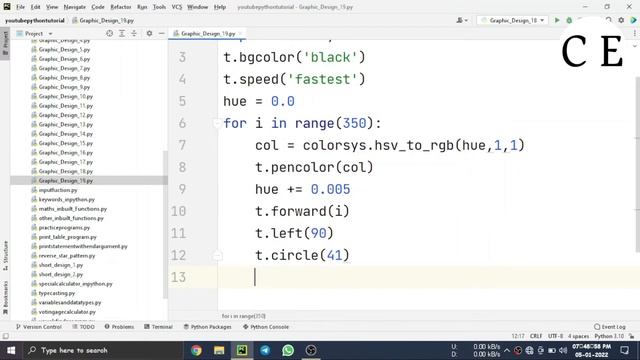The width and height of the screenshot is (640, 360).
Task: Click the Windows Start button
Action: tap(11, 350)
